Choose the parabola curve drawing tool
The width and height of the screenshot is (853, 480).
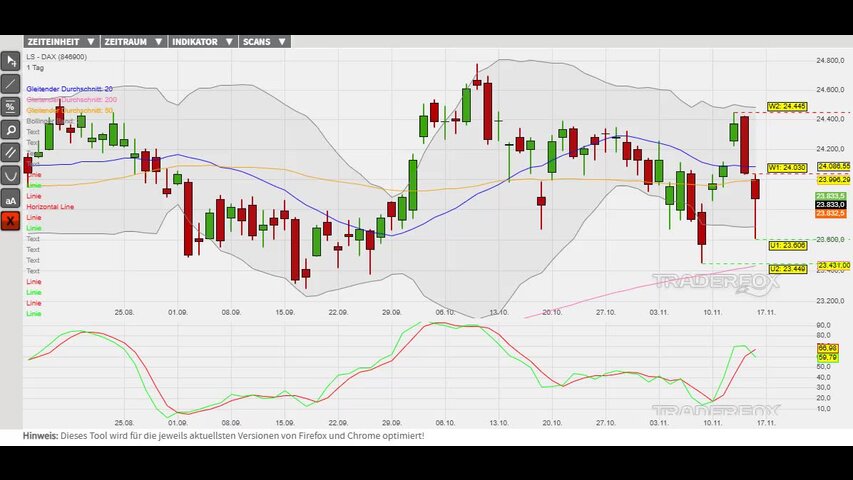click(x=11, y=175)
